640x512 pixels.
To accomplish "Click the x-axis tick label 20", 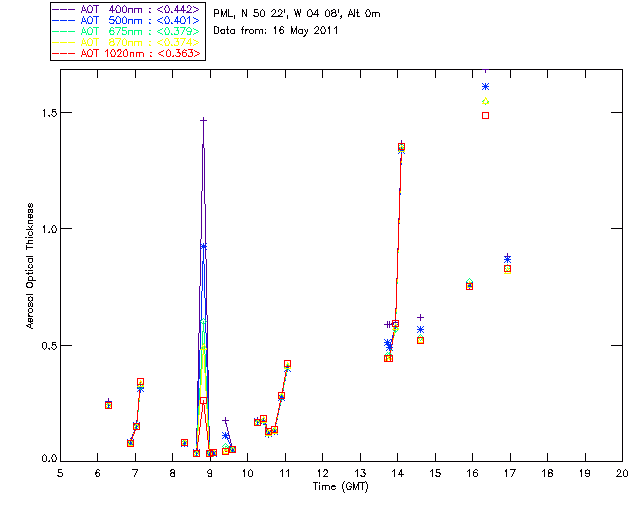I will point(622,473).
